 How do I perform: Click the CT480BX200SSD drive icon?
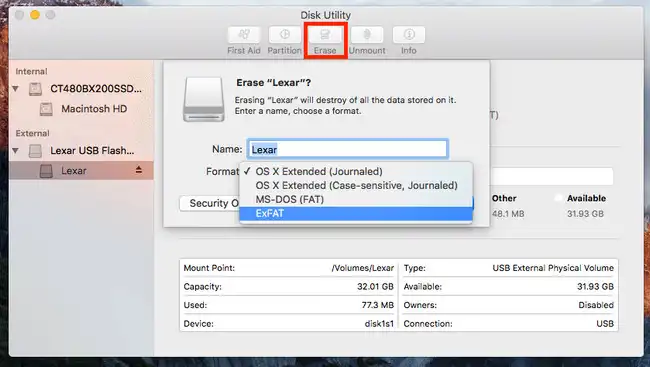click(x=36, y=89)
